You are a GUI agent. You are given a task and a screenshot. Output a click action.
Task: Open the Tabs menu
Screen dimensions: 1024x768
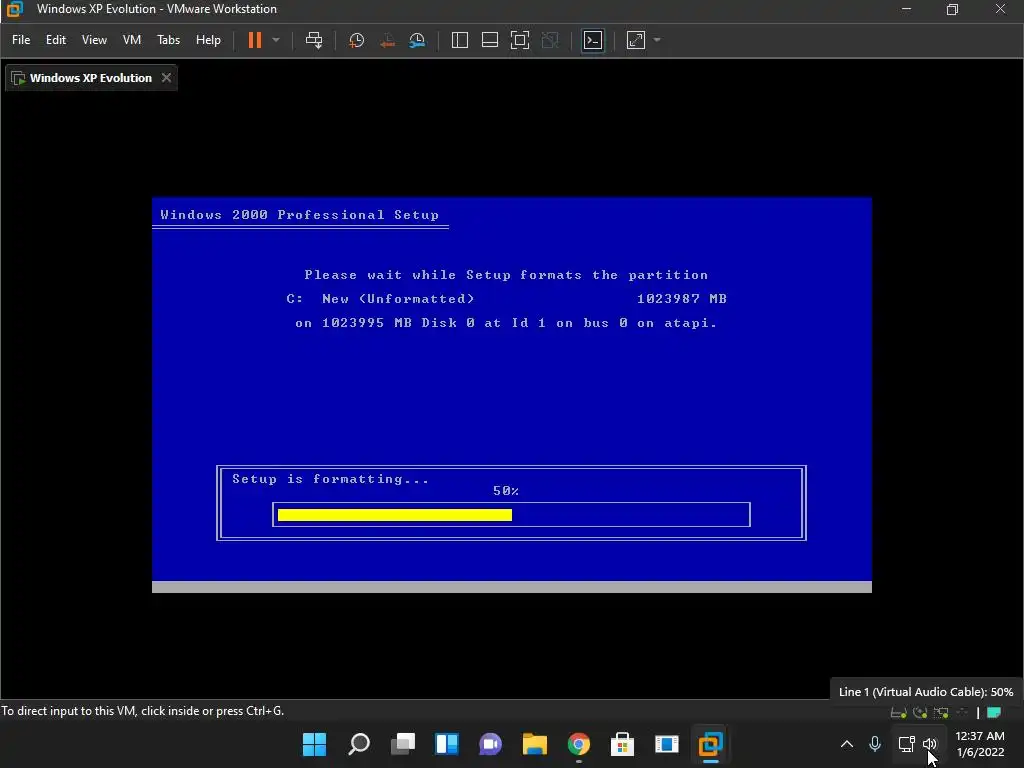(x=168, y=40)
